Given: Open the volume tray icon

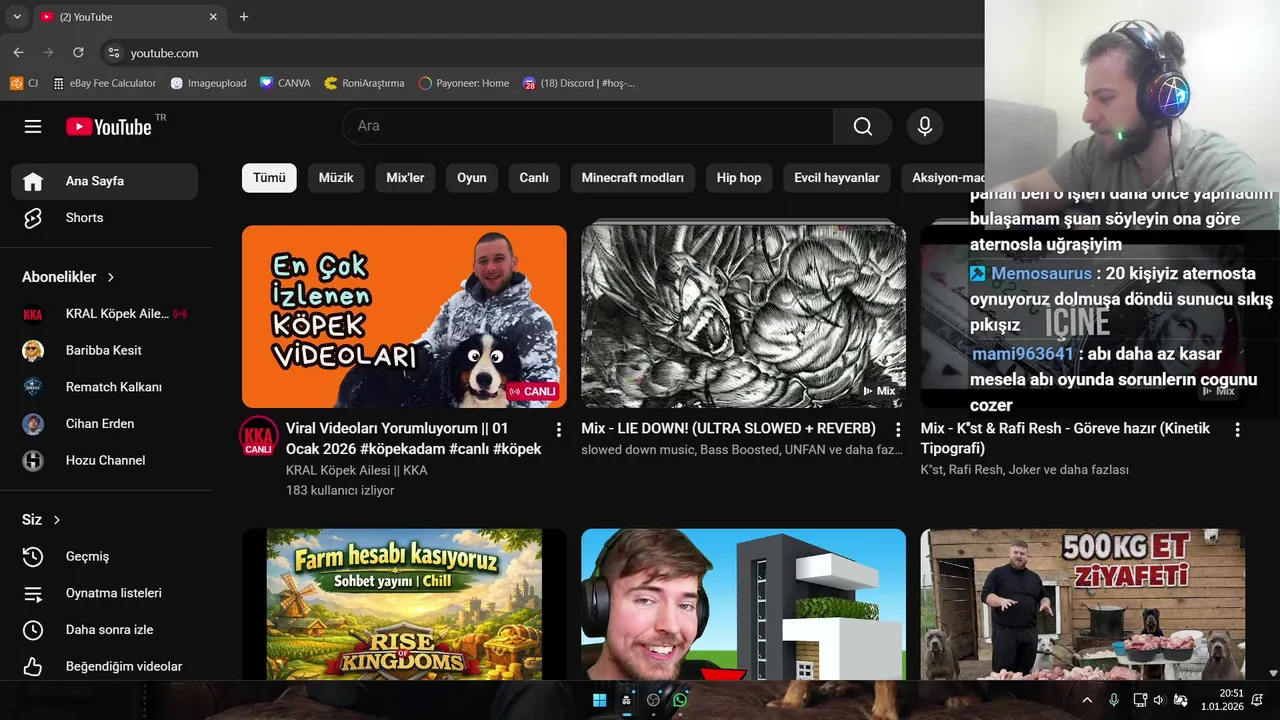Looking at the screenshot, I should tap(1159, 700).
